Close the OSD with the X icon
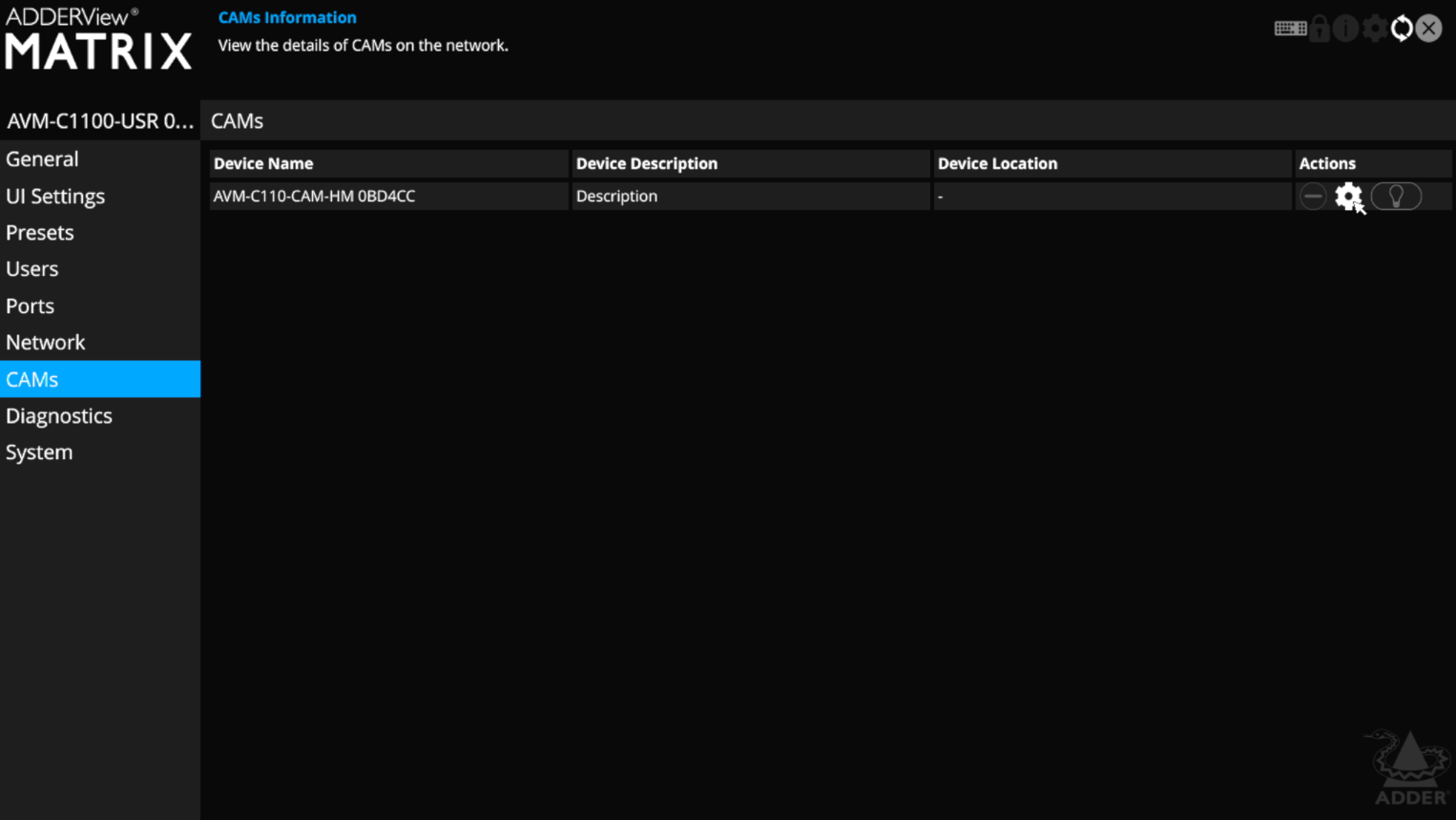Image resolution: width=1456 pixels, height=820 pixels. pos(1428,29)
